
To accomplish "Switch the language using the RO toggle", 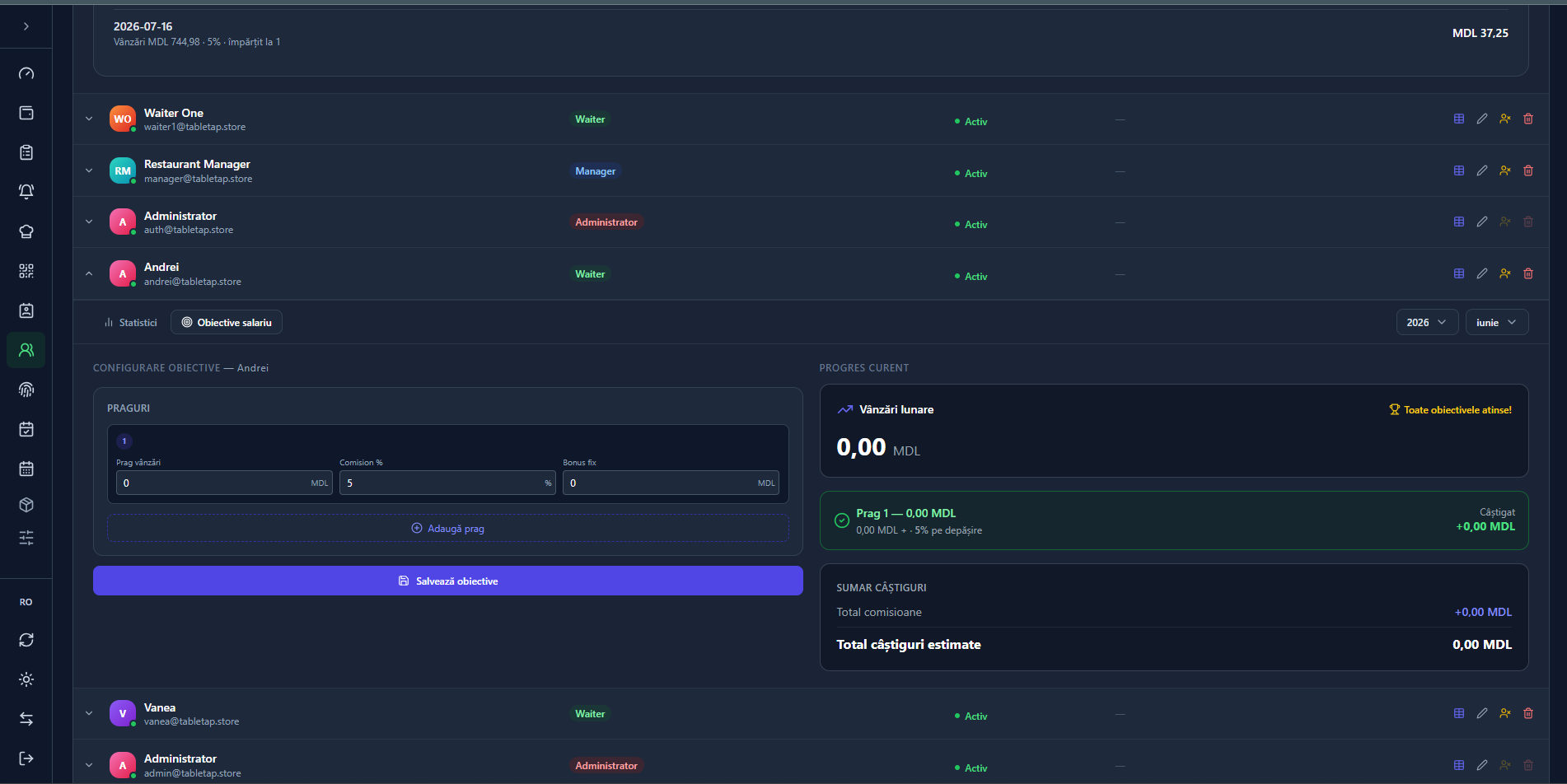I will [x=26, y=602].
